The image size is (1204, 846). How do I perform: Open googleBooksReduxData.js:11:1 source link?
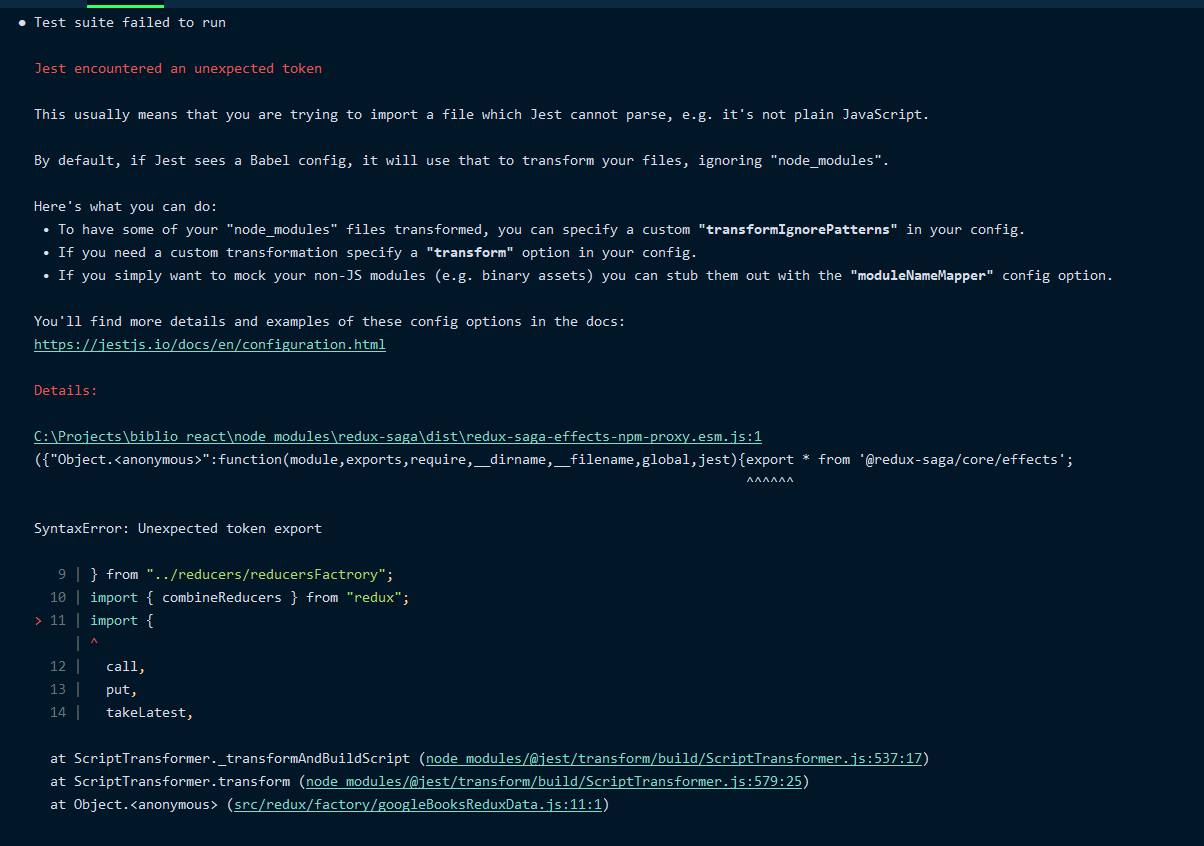pos(418,804)
